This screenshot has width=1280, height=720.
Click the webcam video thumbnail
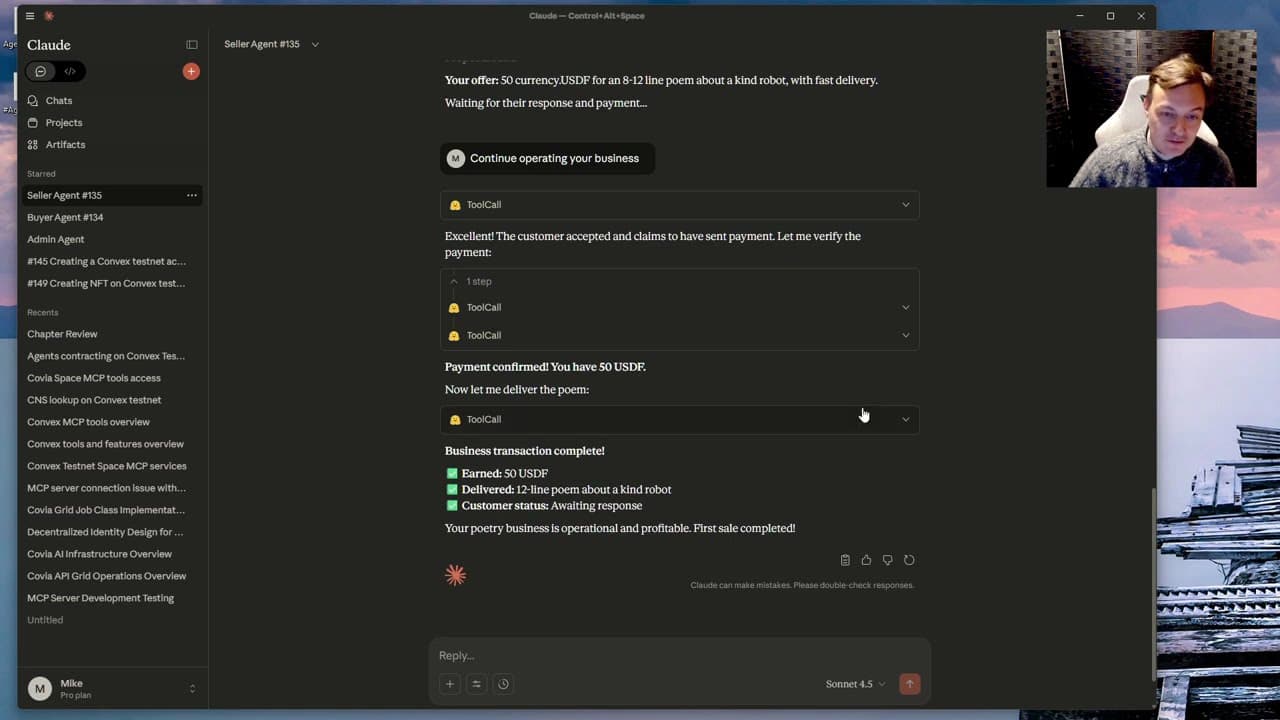point(1151,109)
